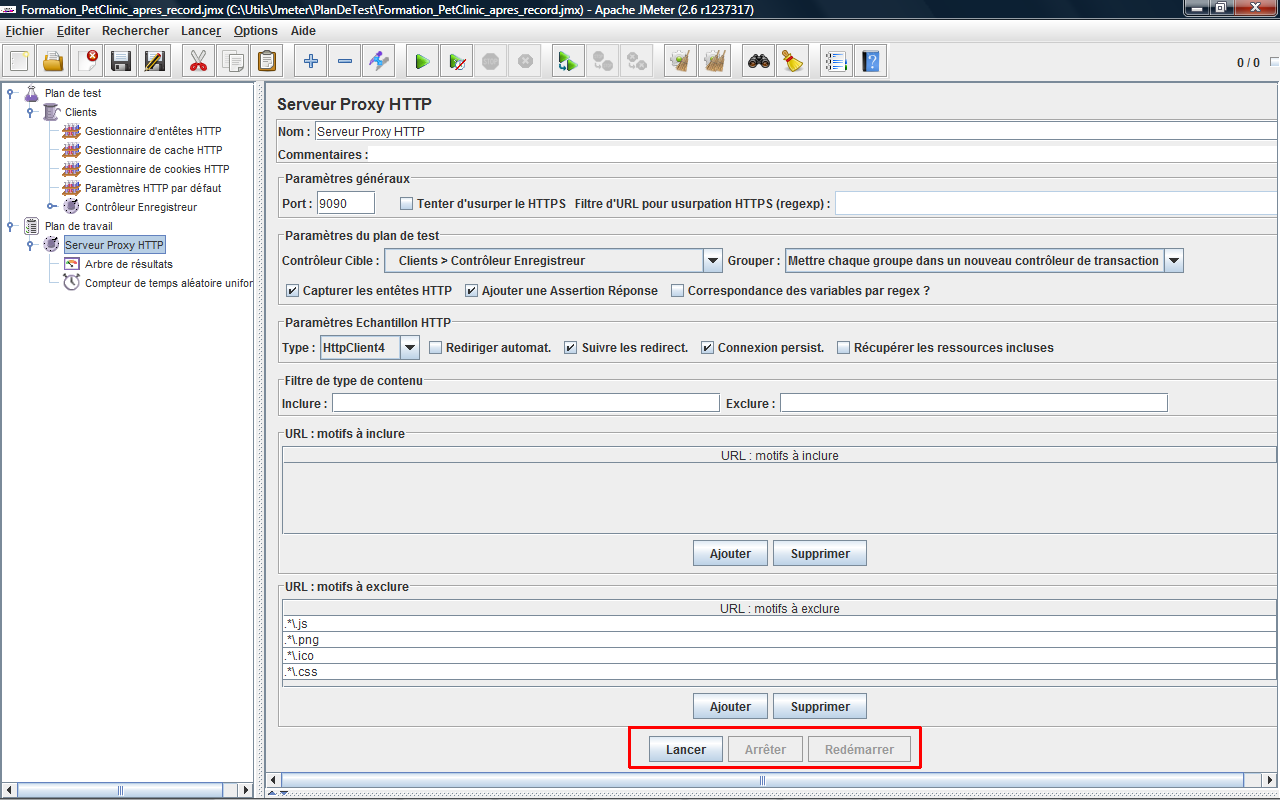Enable the Tenter d'usurper le HTTPS checkbox
The image size is (1280, 800).
click(x=406, y=204)
